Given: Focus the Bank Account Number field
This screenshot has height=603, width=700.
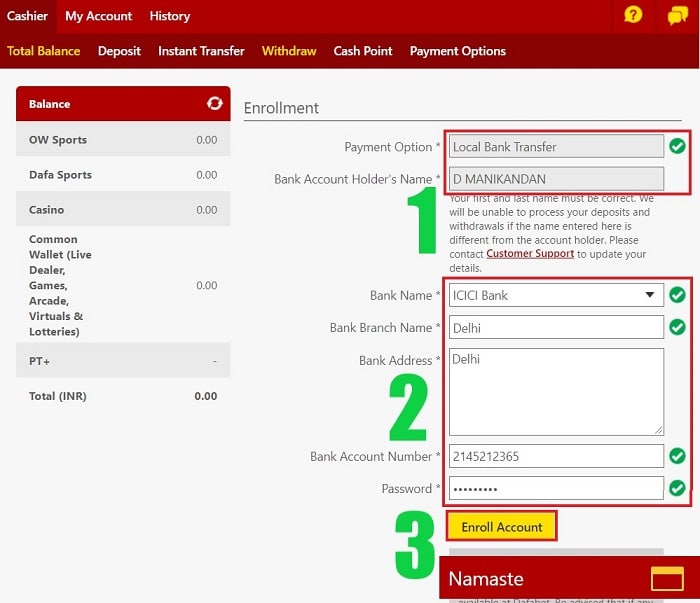Looking at the screenshot, I should (556, 456).
